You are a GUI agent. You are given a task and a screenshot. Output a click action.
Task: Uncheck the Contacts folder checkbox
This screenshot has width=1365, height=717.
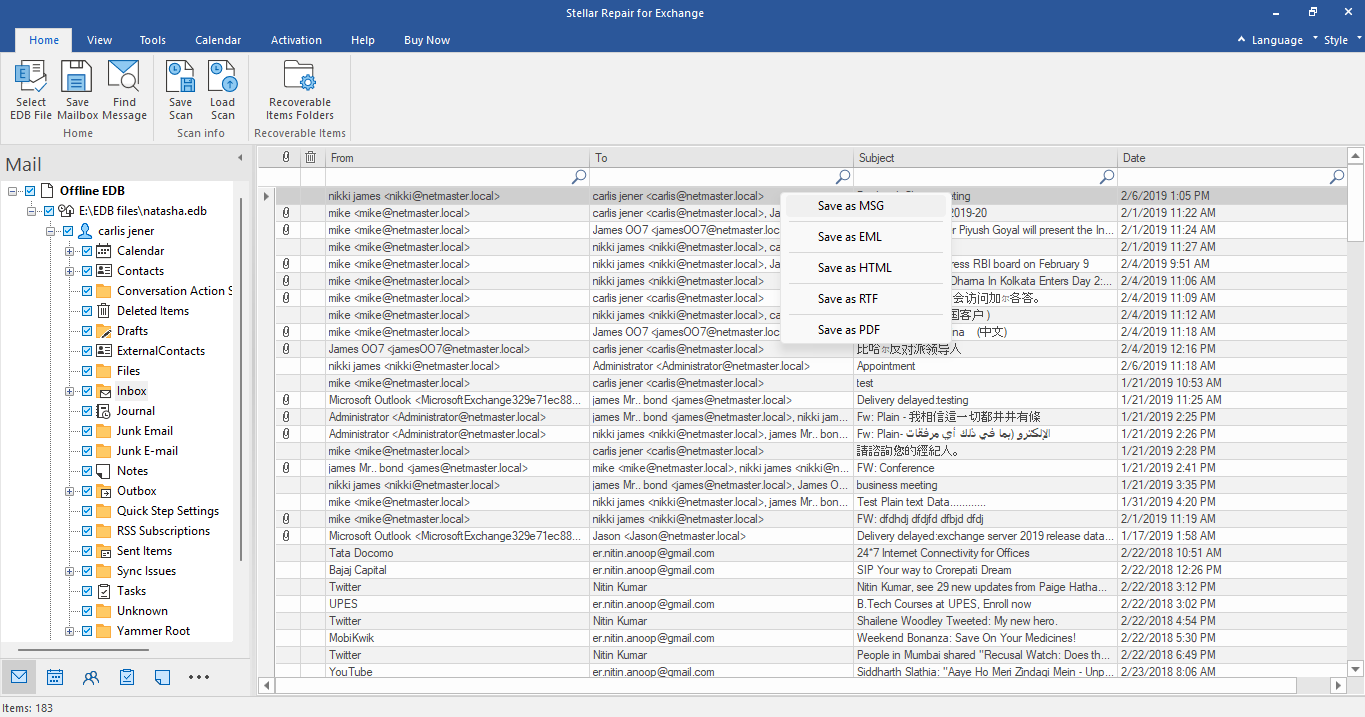pos(87,271)
